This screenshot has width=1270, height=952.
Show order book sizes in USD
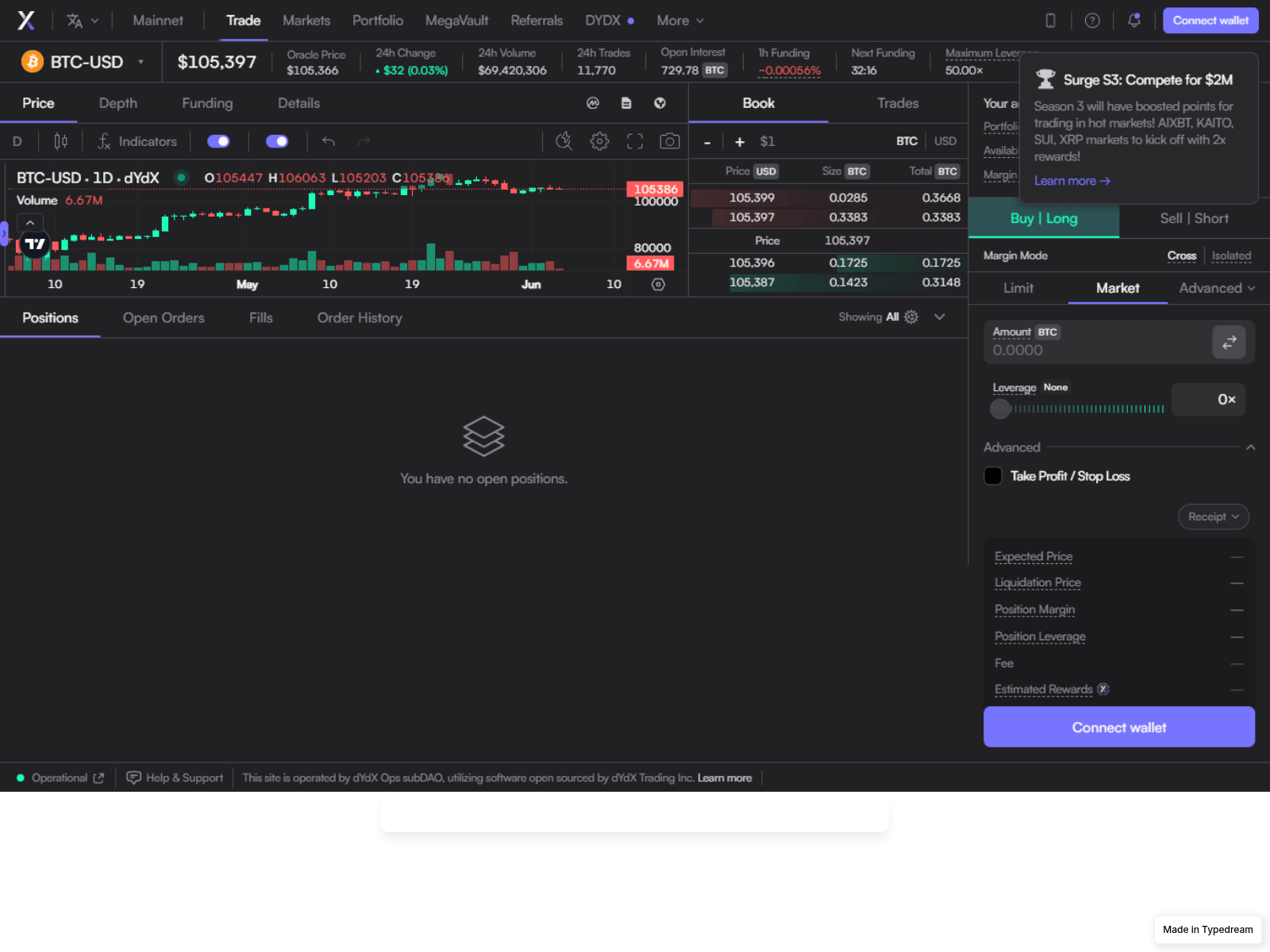(x=945, y=141)
